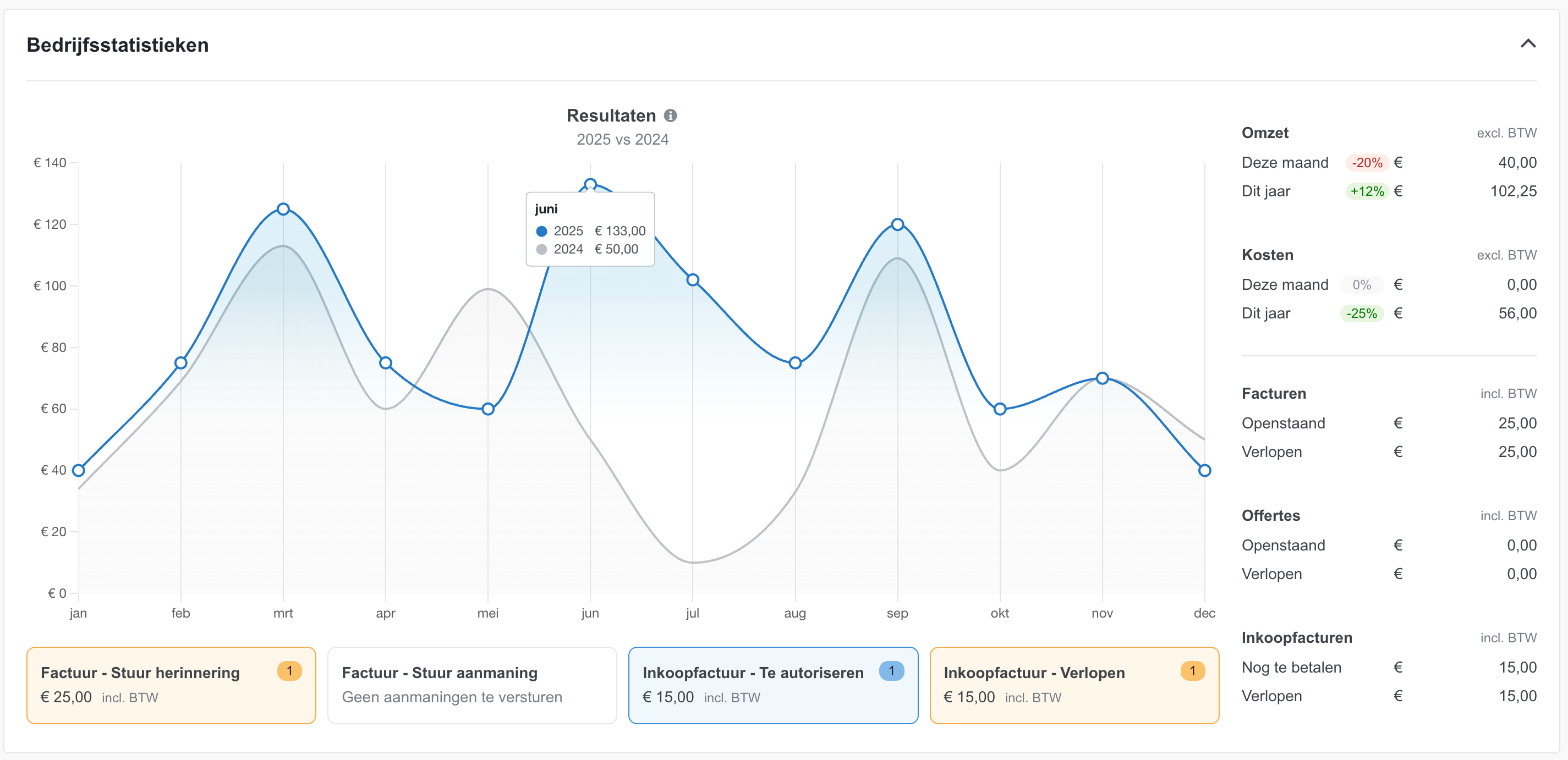Click the Resultaten info icon

pyautogui.click(x=670, y=115)
